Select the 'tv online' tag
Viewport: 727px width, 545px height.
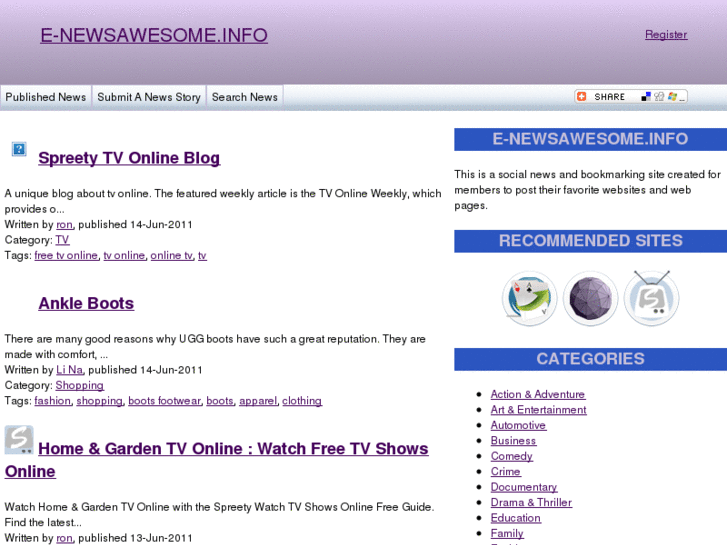tap(124, 255)
